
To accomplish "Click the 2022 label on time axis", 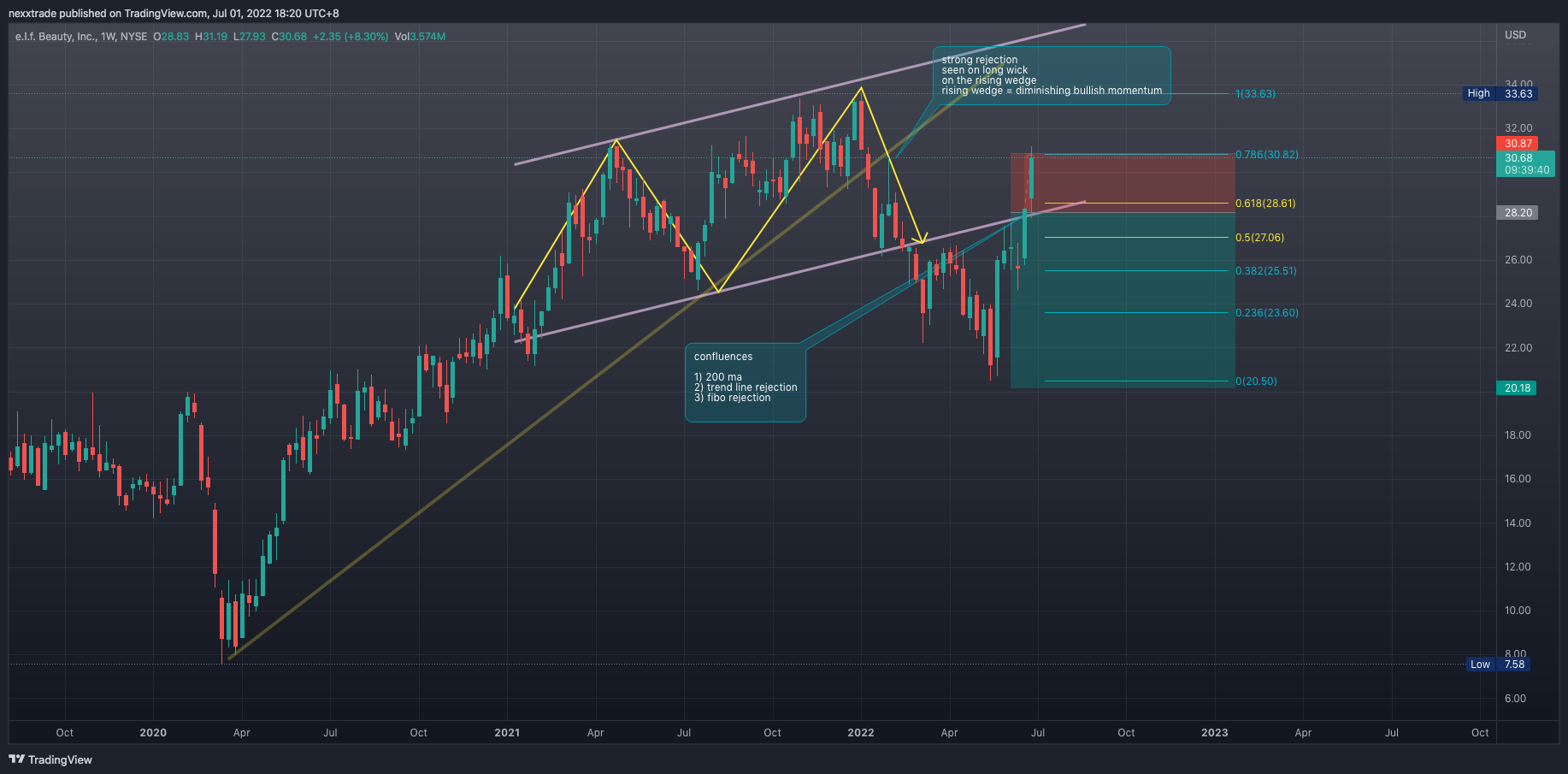I will coord(861,733).
